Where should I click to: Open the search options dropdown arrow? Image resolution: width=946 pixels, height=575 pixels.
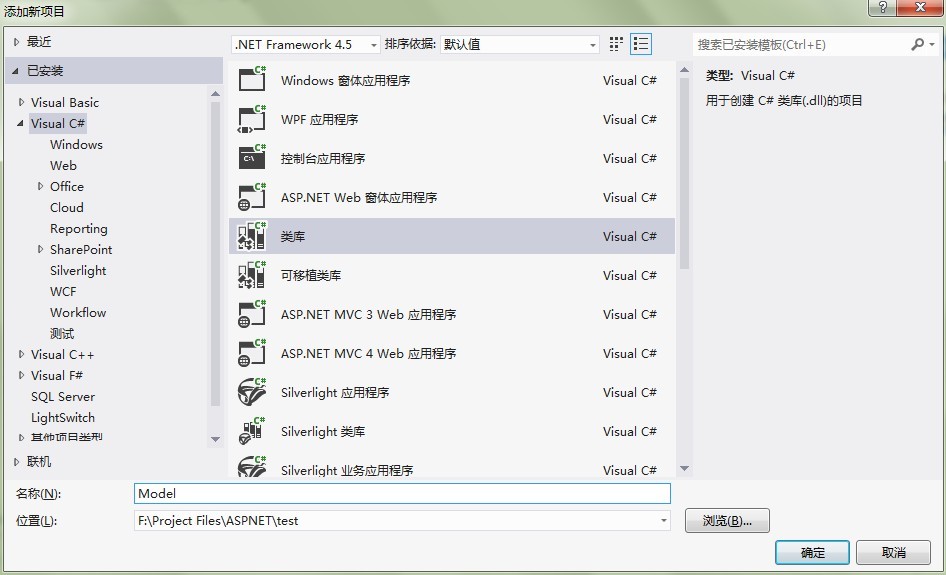click(x=932, y=45)
